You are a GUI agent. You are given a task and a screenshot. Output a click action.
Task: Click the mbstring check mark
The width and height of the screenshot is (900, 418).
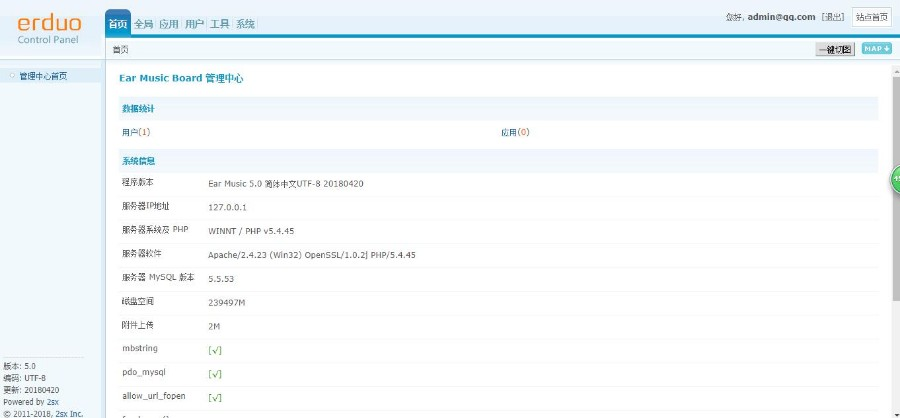pyautogui.click(x=215, y=350)
